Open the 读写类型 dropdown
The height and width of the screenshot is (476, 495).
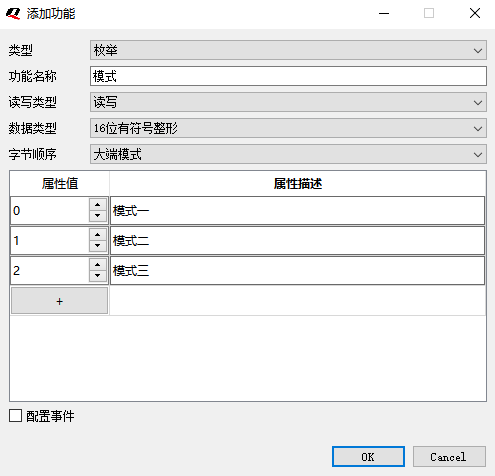[288, 102]
